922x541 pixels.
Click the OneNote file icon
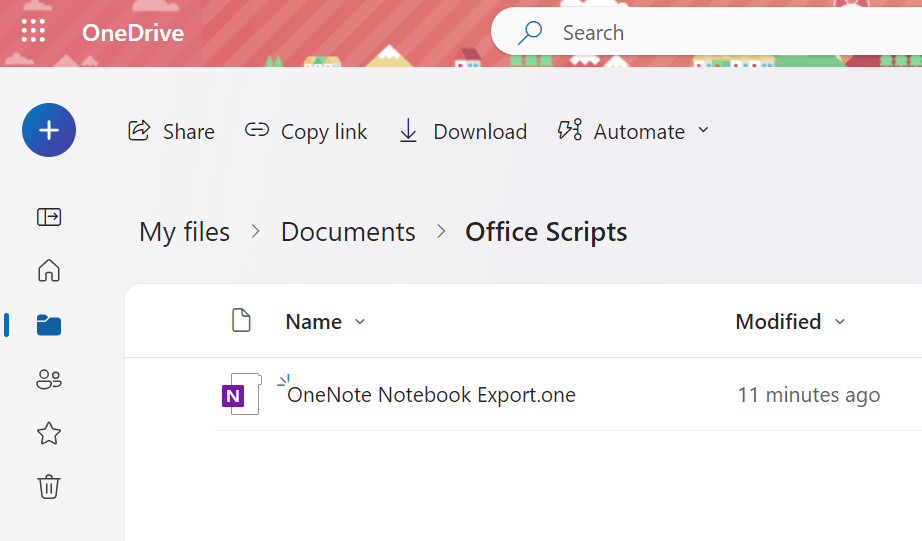tap(241, 394)
